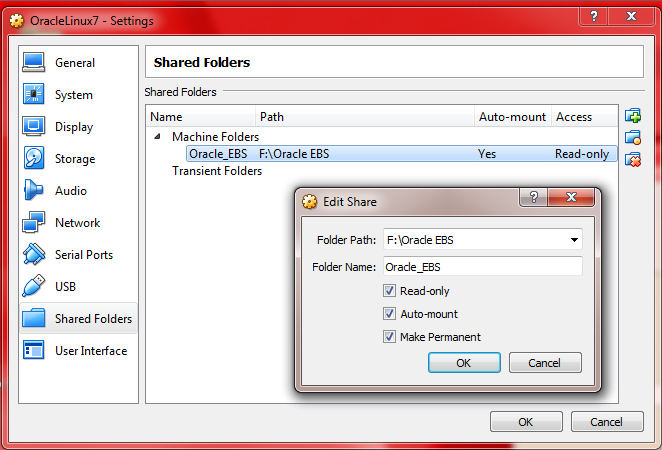Click OK in the Settings window
The width and height of the screenshot is (662, 450).
point(526,422)
